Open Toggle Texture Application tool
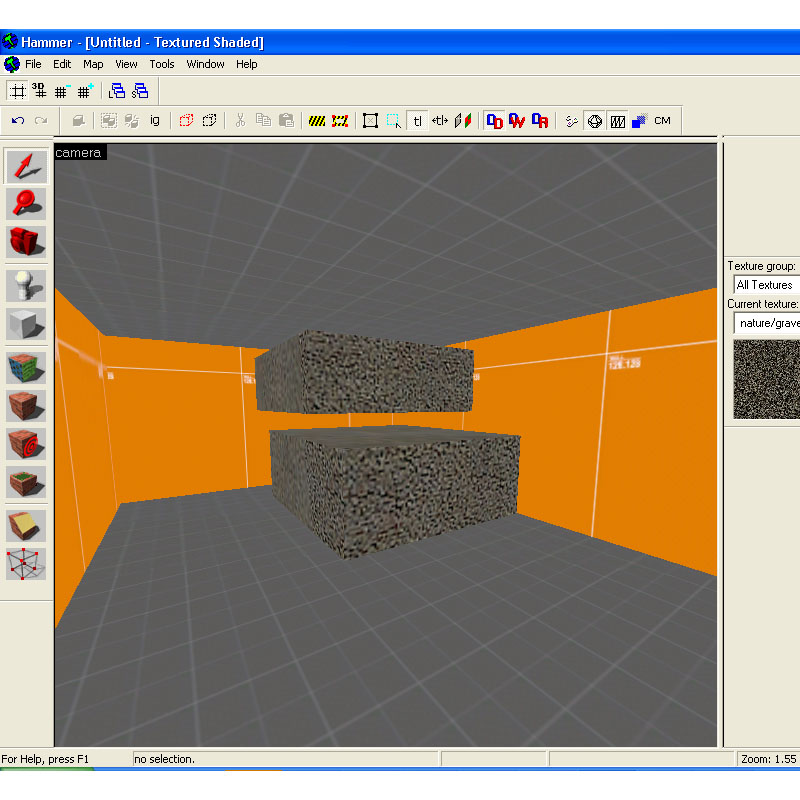This screenshot has height=800, width=800. pos(27,368)
